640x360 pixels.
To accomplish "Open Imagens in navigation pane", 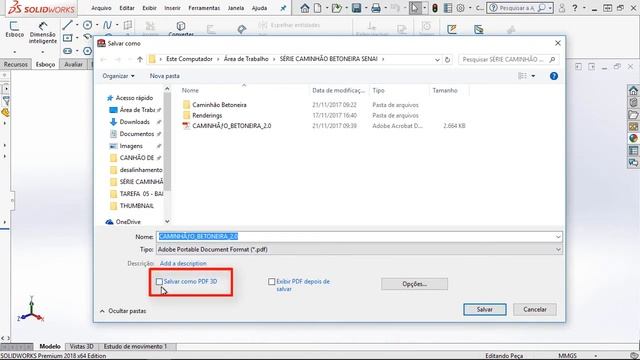I will 131,146.
